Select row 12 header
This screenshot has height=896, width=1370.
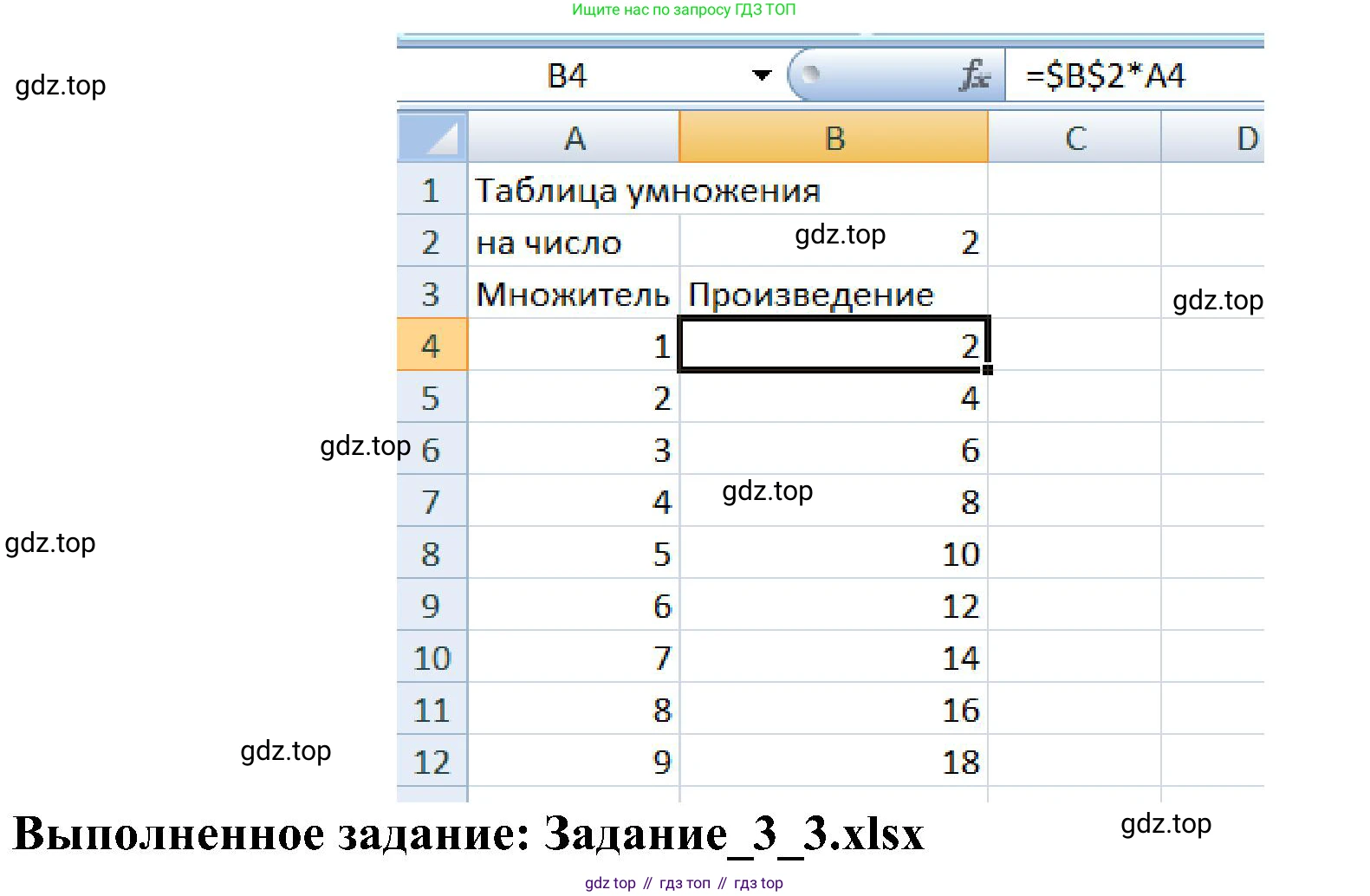click(432, 762)
